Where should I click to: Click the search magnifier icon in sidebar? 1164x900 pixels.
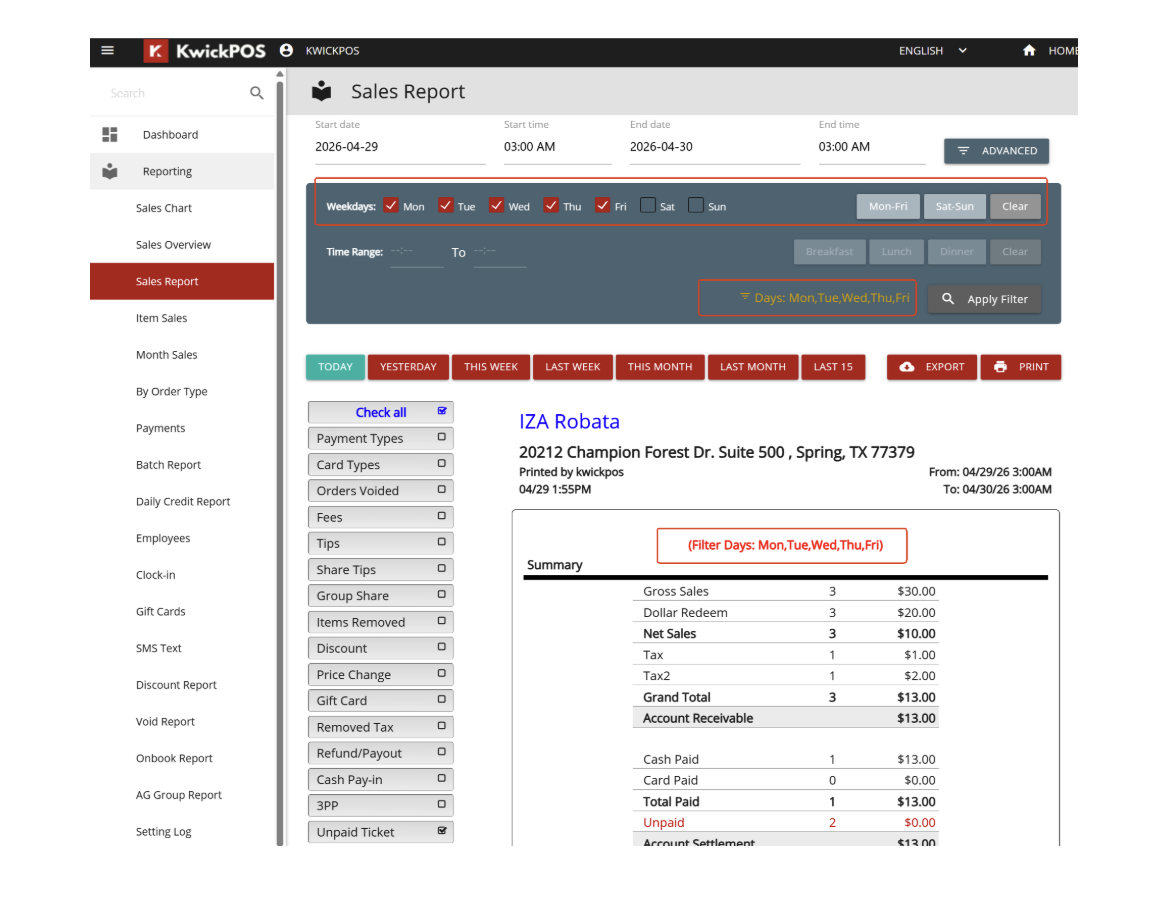pos(256,93)
